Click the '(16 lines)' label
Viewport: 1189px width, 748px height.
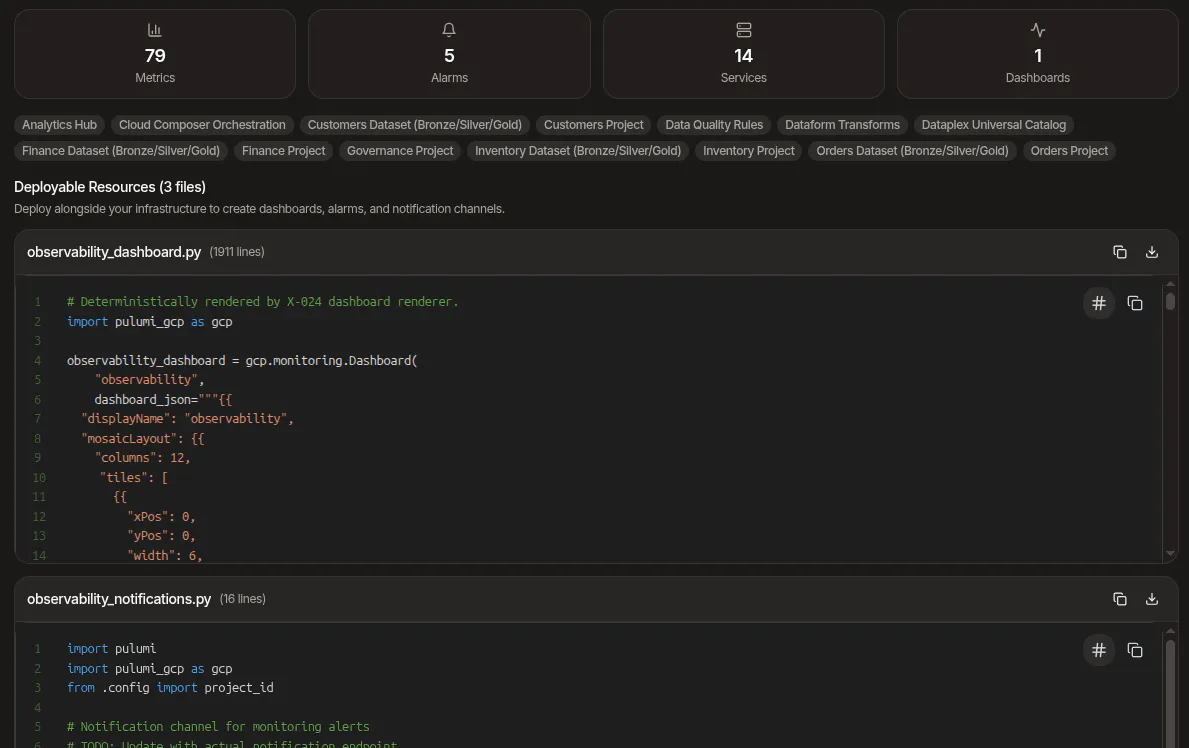(x=243, y=599)
